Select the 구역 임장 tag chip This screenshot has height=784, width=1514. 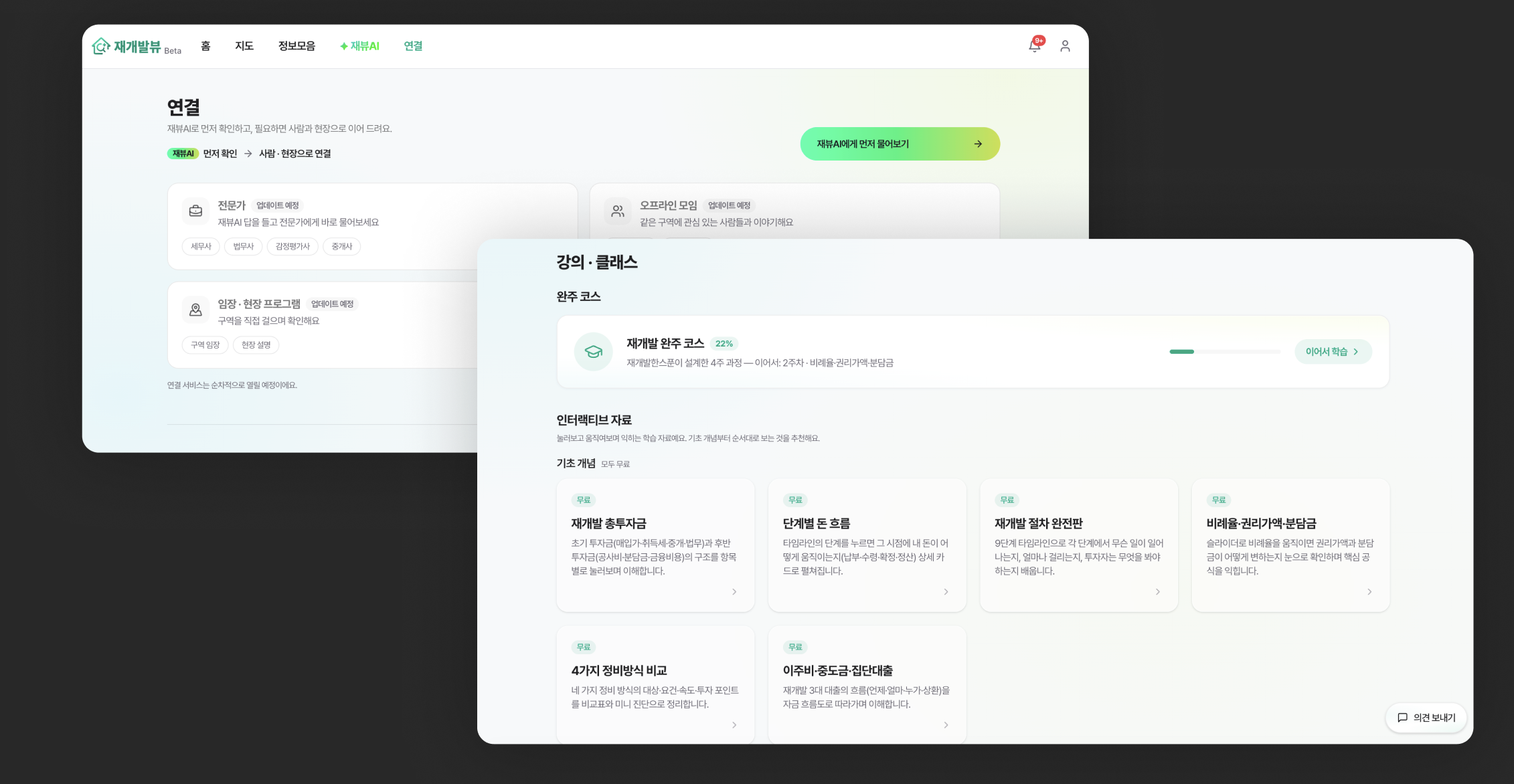tap(205, 345)
